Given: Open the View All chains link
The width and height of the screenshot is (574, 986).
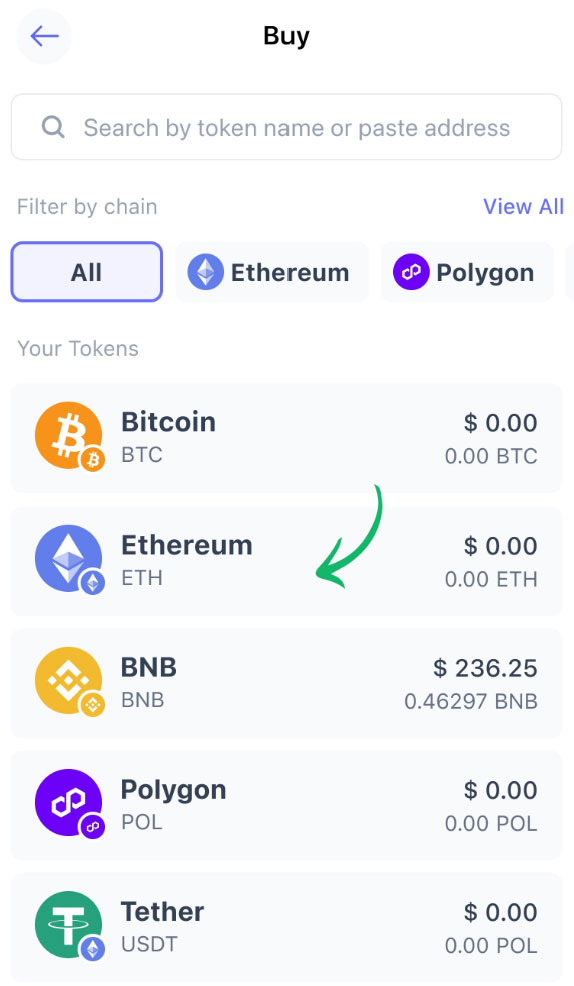Looking at the screenshot, I should point(523,206).
